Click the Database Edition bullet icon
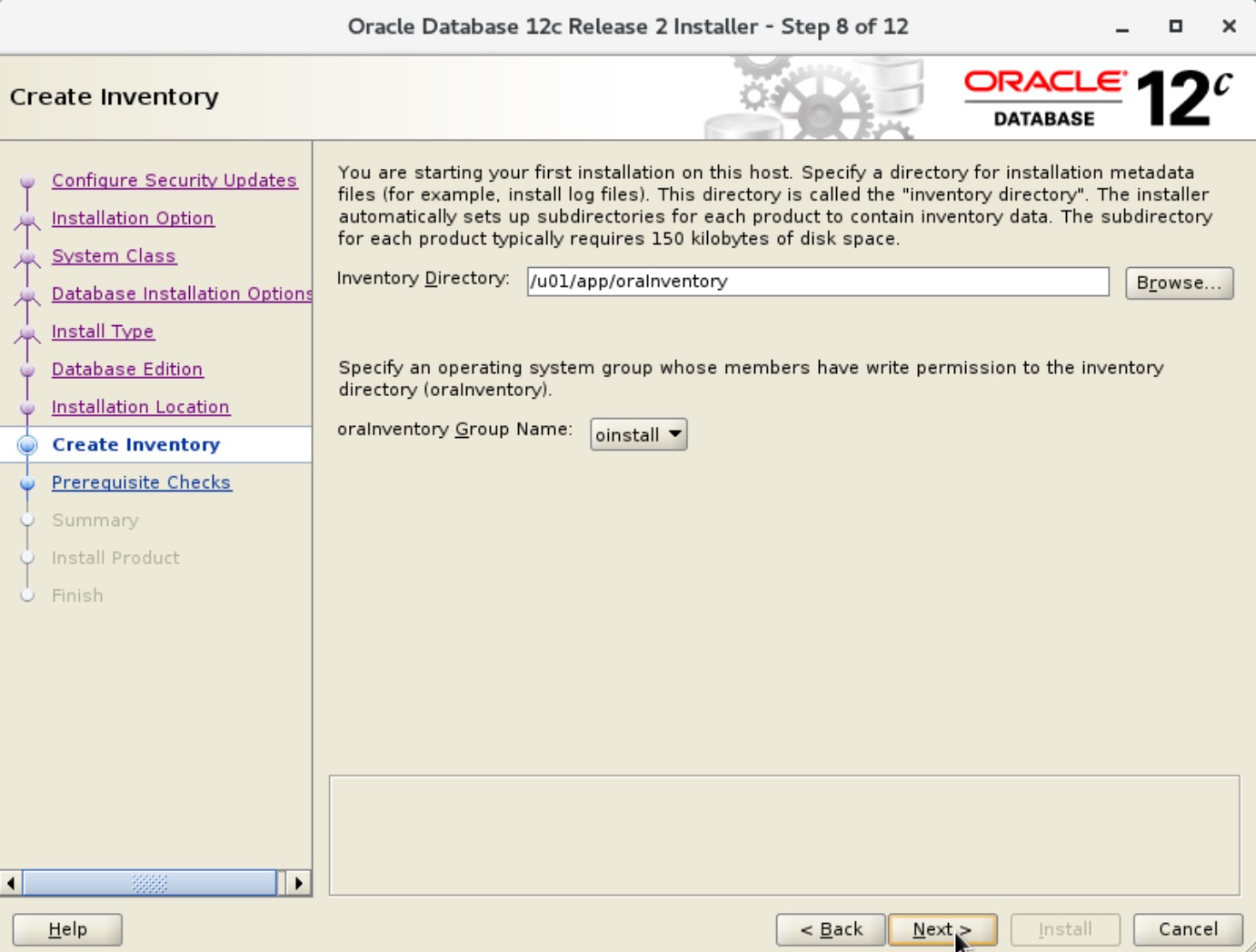Screen dimensions: 1256x952 [27, 370]
